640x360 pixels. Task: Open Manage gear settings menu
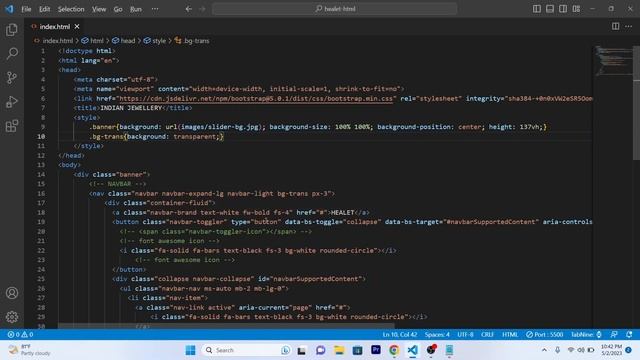click(12, 317)
